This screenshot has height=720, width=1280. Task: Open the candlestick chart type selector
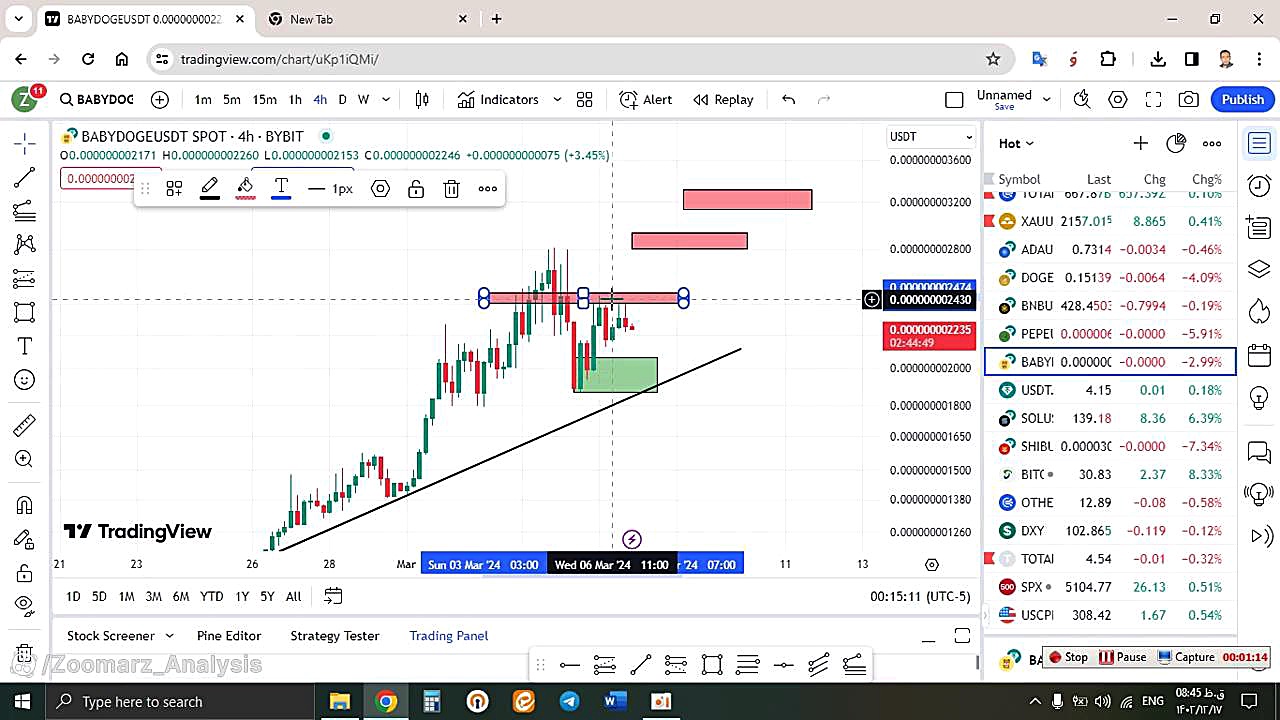[422, 99]
